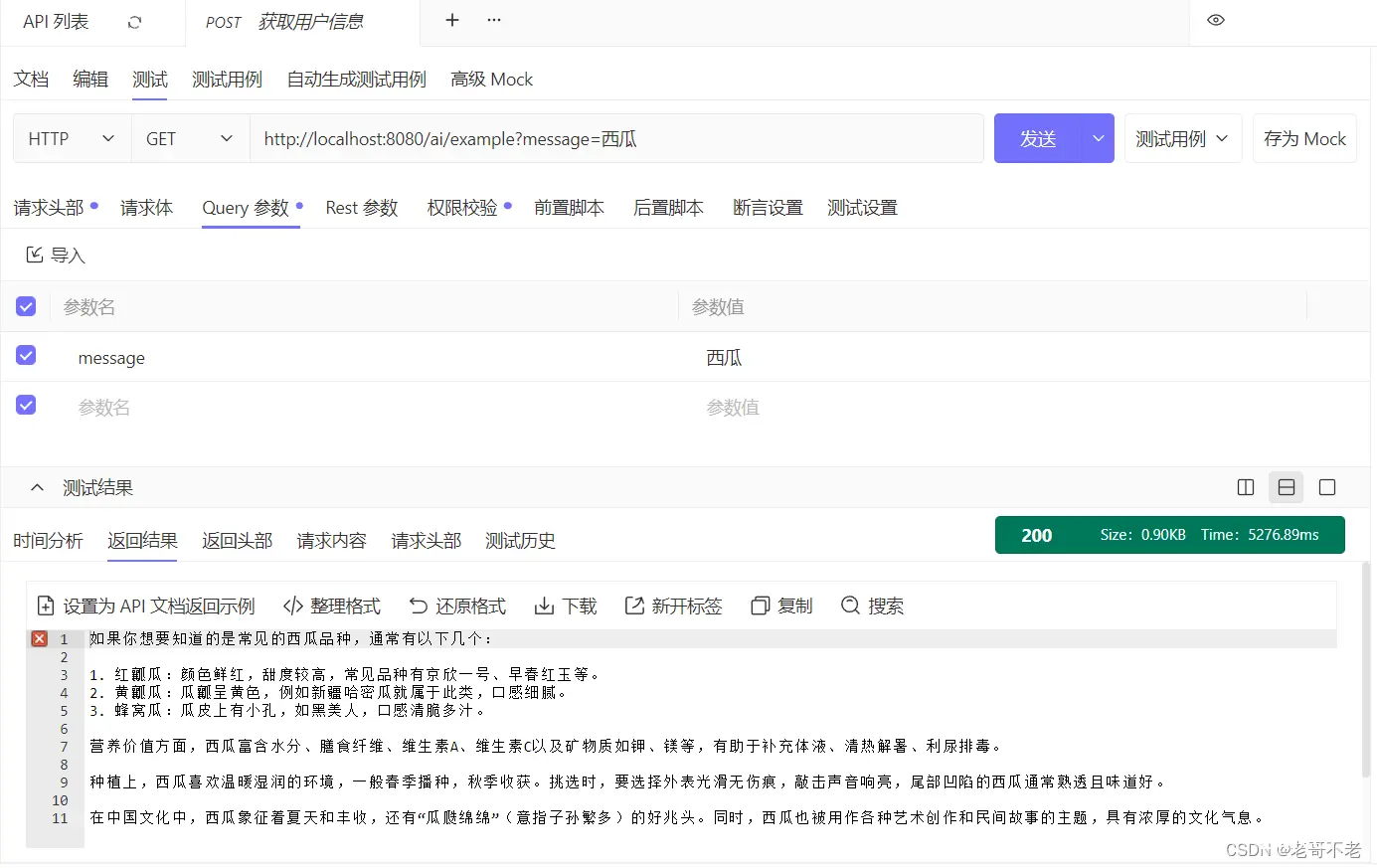Viewport: 1377px width, 868px height.
Task: Copy the response with 复制
Action: coord(781,607)
